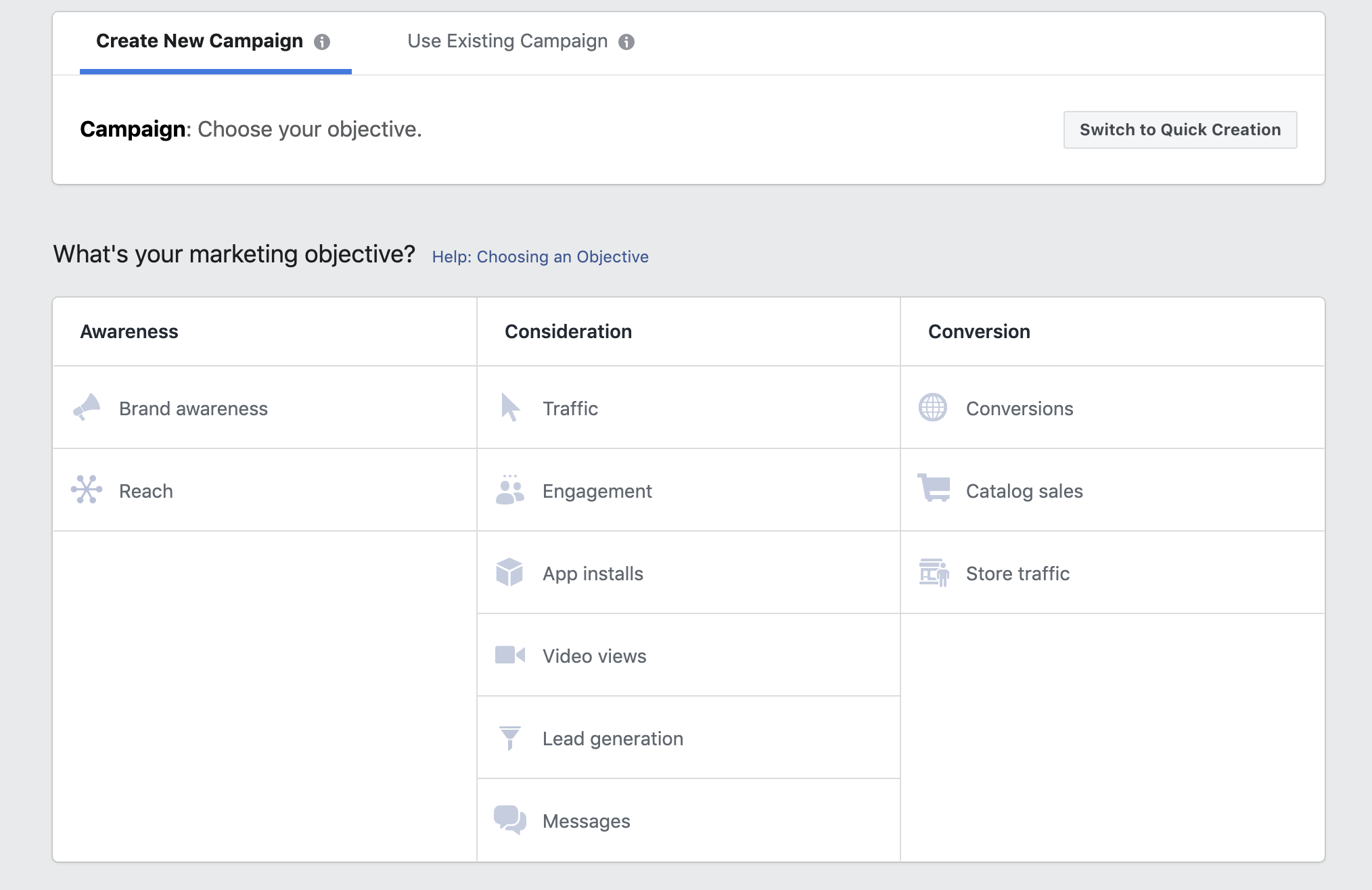Click the Lead generation funnel icon
The image size is (1372, 890).
509,738
